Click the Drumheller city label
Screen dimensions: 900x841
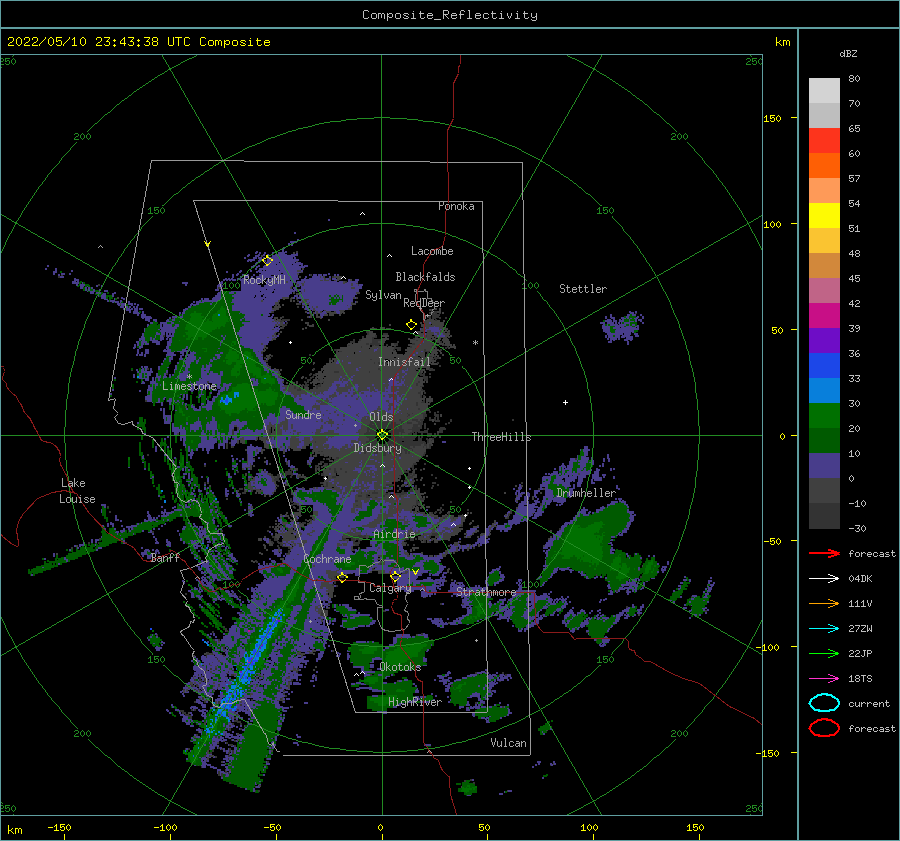click(586, 493)
